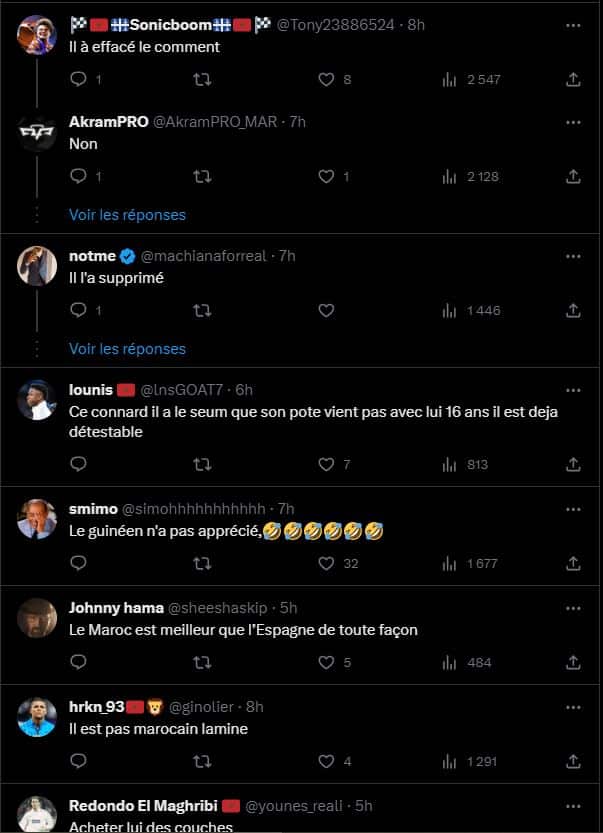Viewport: 603px width, 833px height.
Task: Click smimo's profile avatar
Action: tap(38, 518)
